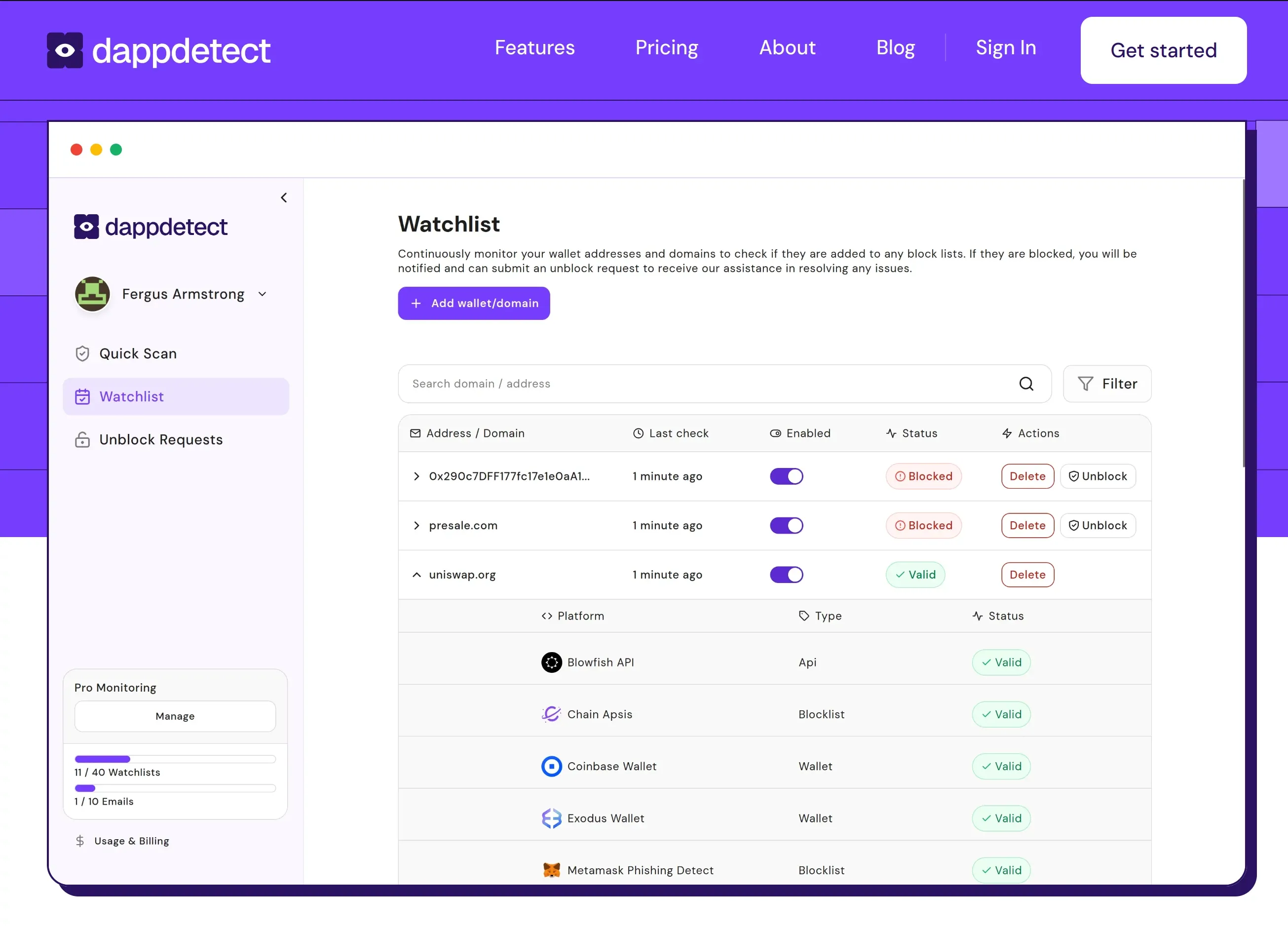Open the Pricing nav item
Viewport: 1288px width, 932px height.
(666, 48)
